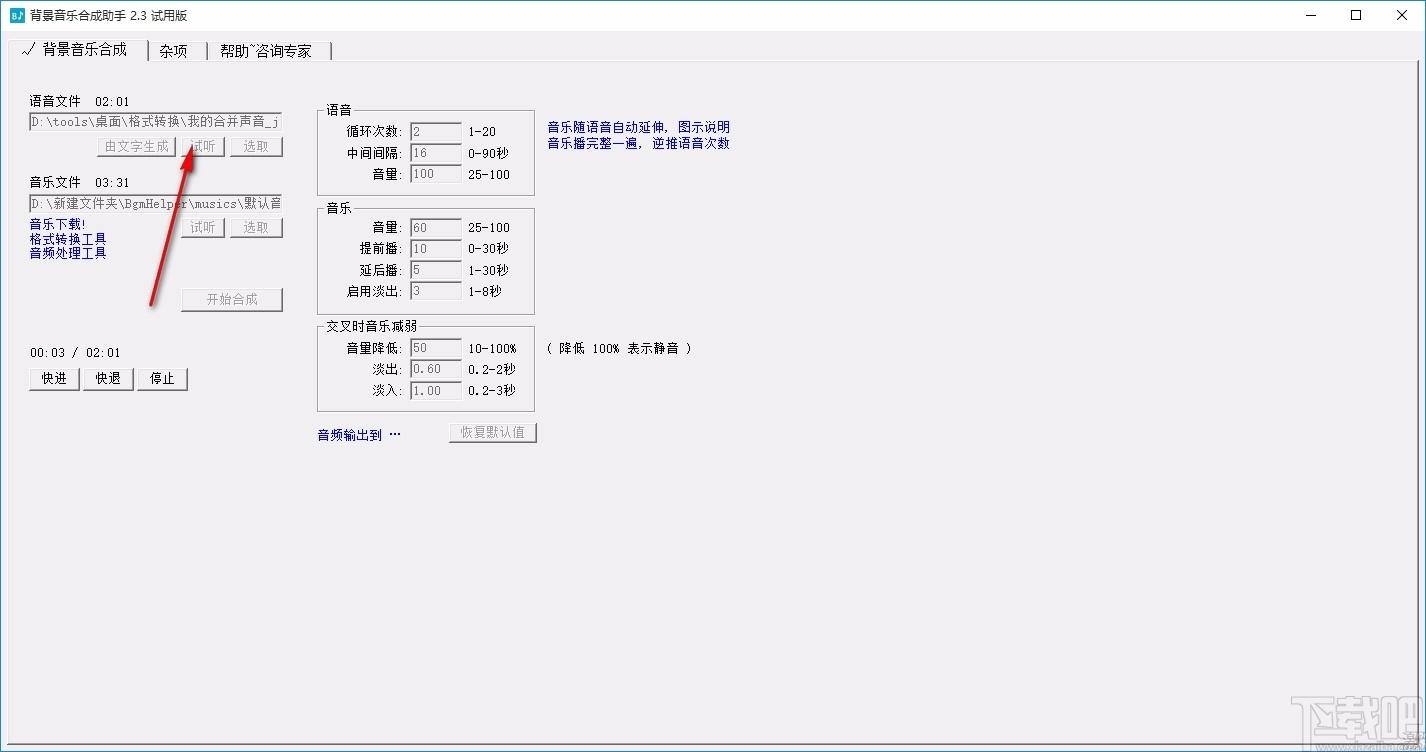Stop playback with the 停止 button
The width and height of the screenshot is (1426, 752).
[162, 379]
